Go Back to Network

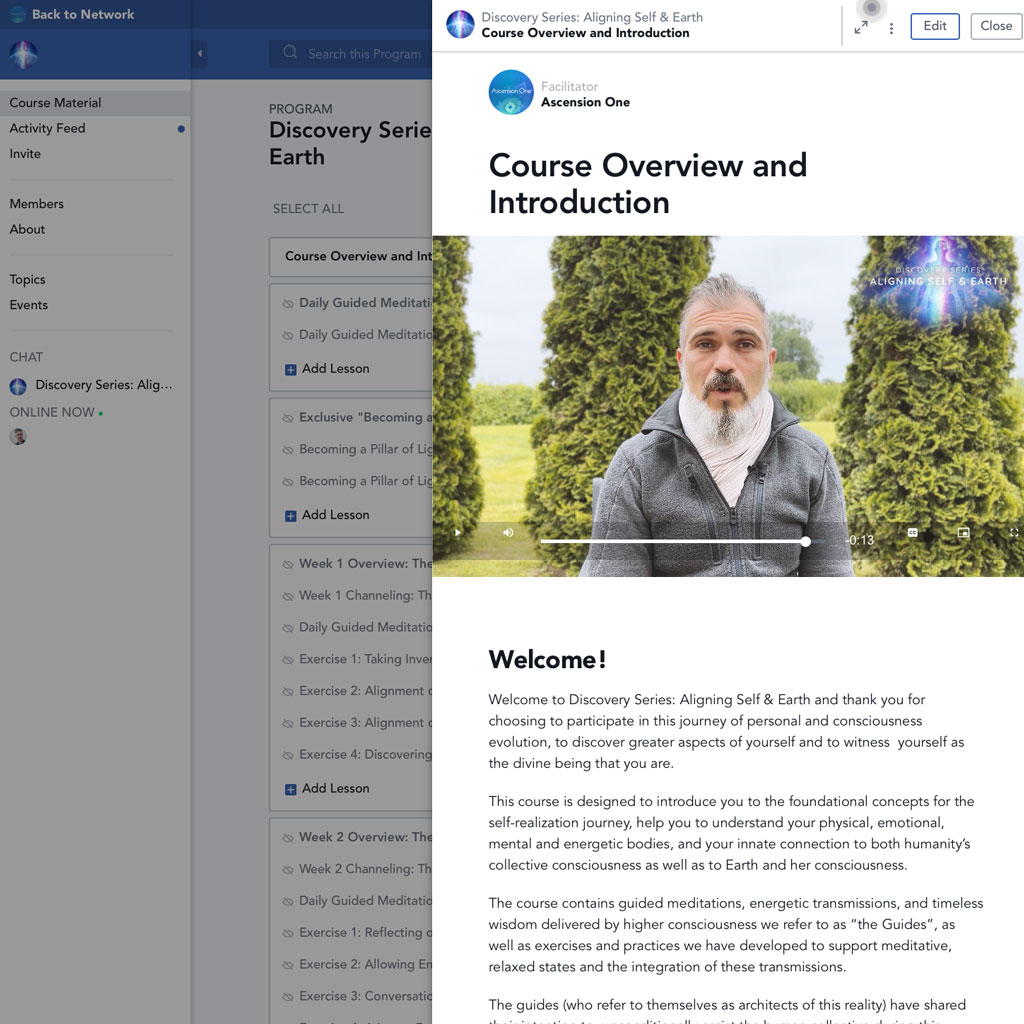[x=83, y=14]
